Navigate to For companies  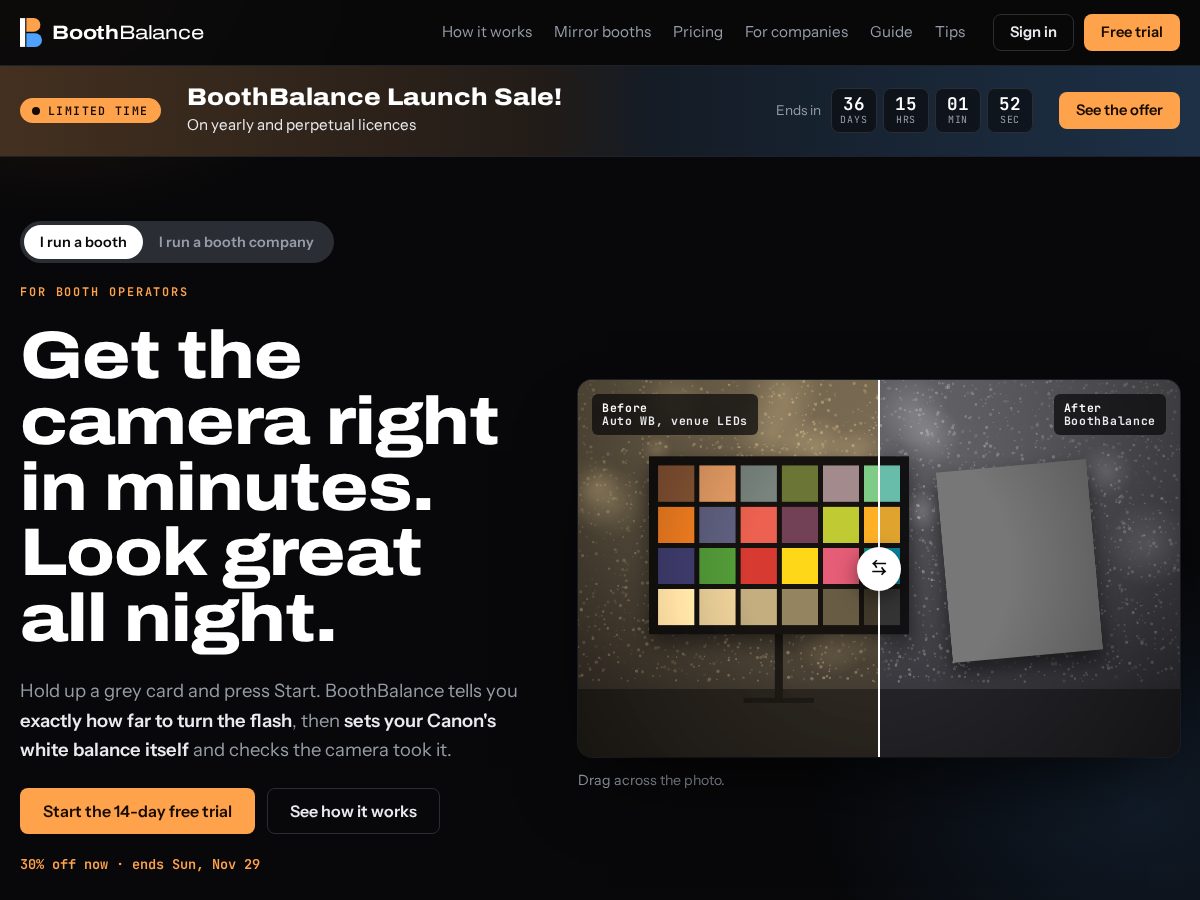[796, 32]
